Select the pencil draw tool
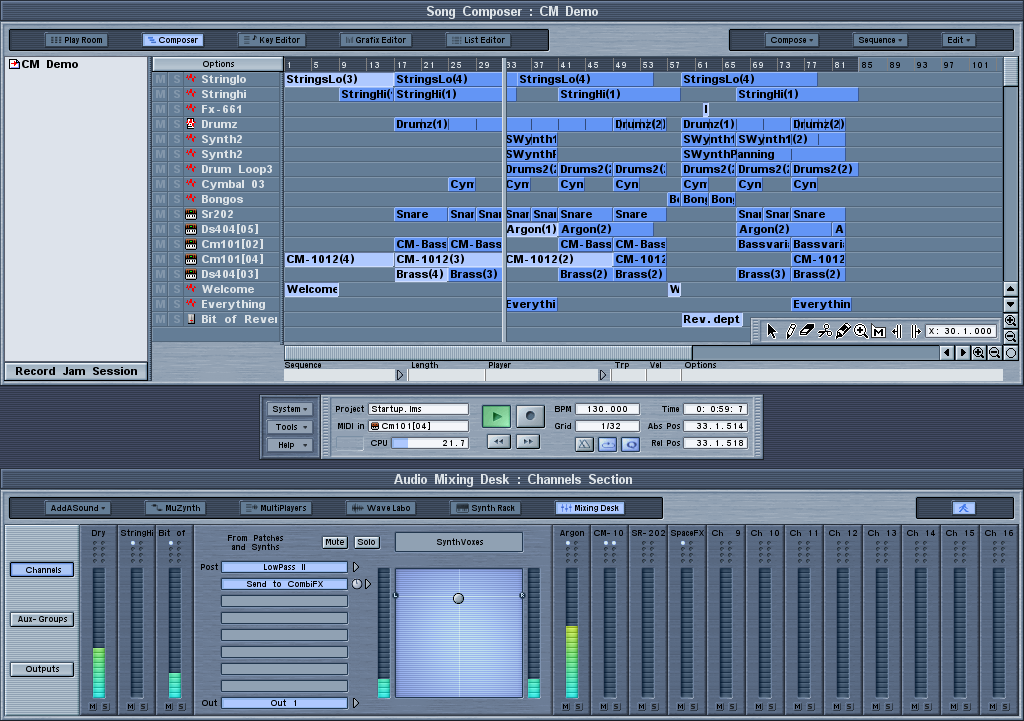The image size is (1024, 721). coord(790,331)
